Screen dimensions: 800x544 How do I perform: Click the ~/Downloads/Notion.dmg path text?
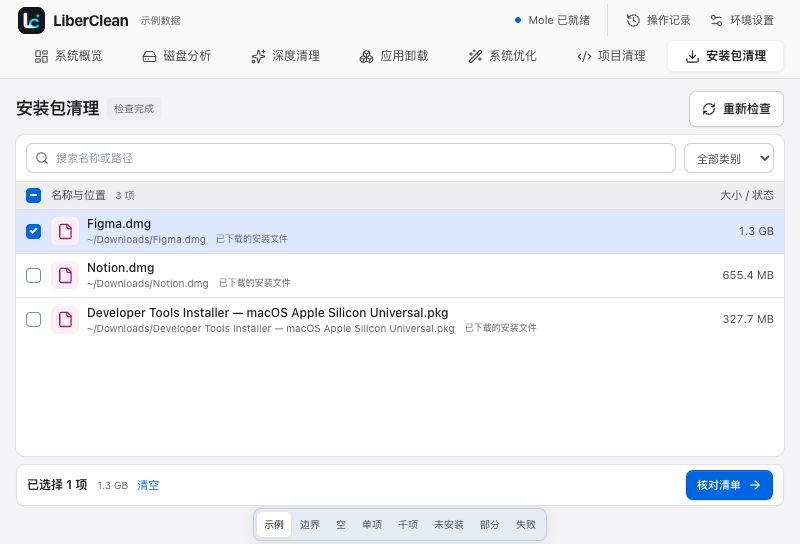148,283
